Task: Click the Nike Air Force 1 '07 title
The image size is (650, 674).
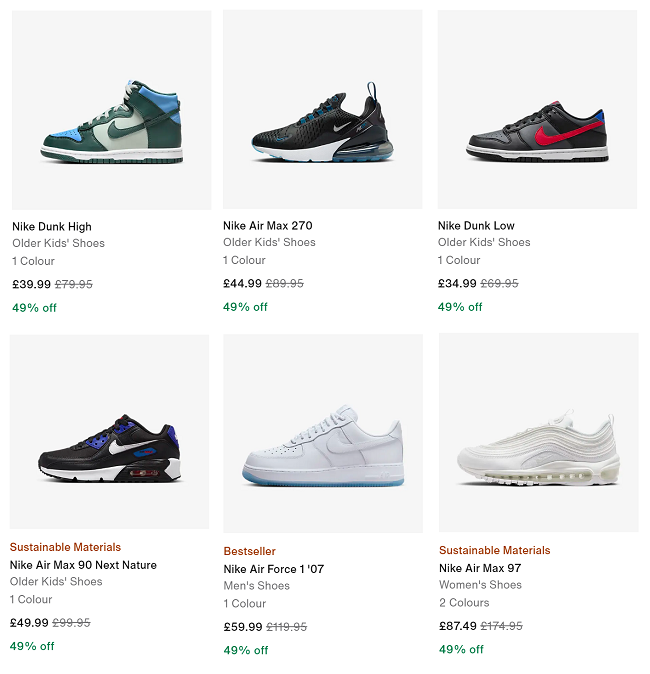Action: [273, 569]
